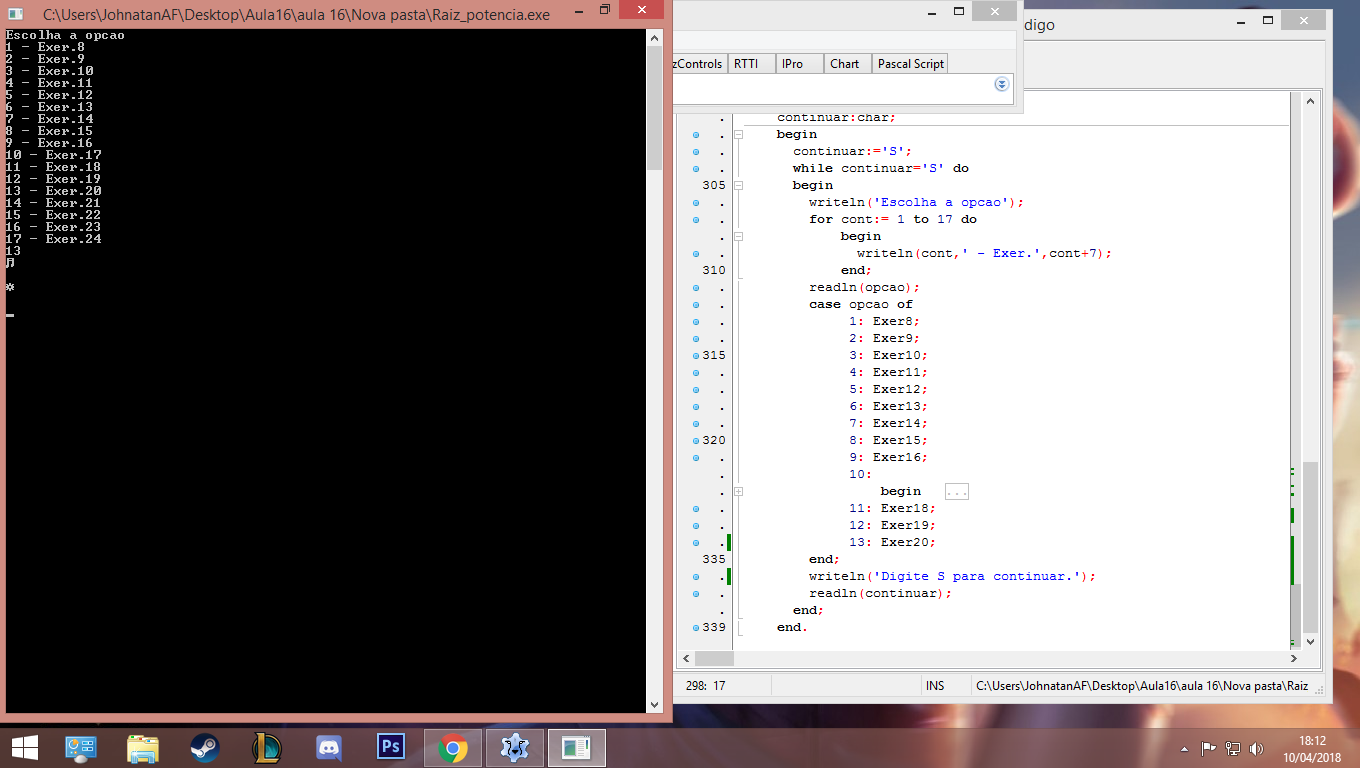
Task: Click console window scrollbar down arrow
Action: pos(655,704)
